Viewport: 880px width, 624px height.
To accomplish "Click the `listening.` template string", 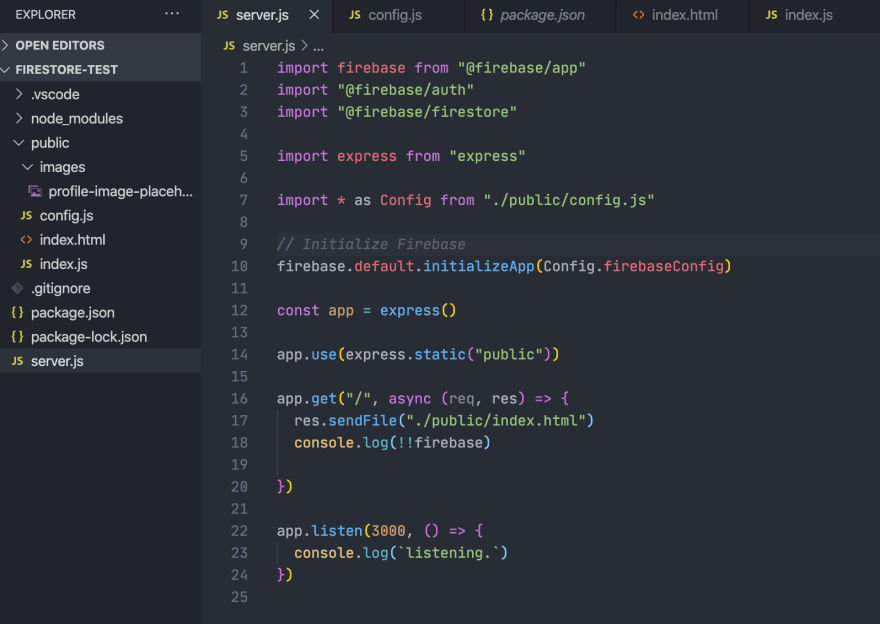I will click(x=448, y=553).
